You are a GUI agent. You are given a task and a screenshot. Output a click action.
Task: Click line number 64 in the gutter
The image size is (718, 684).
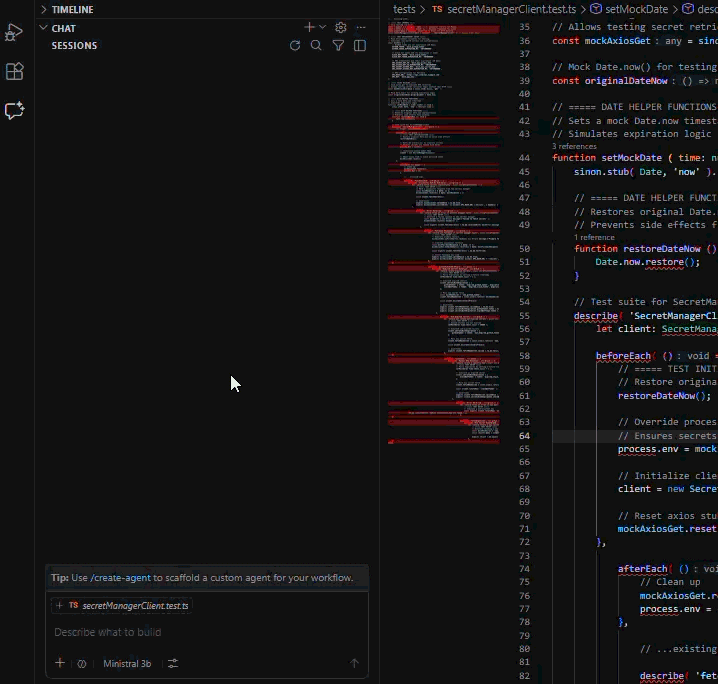pos(524,436)
